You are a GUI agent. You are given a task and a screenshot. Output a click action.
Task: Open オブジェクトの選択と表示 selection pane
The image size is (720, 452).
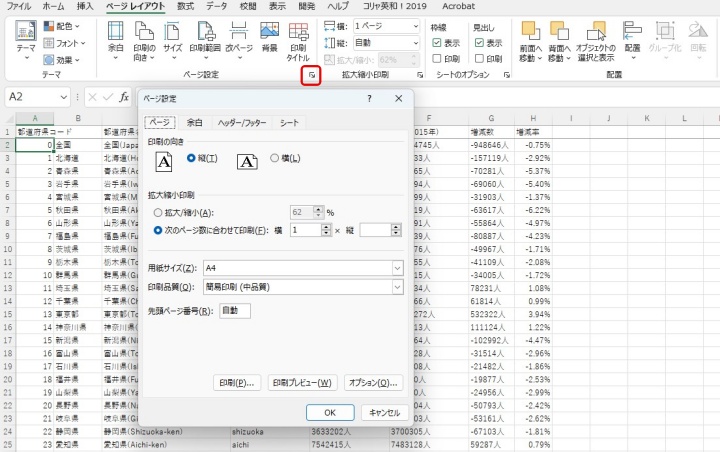[596, 40]
